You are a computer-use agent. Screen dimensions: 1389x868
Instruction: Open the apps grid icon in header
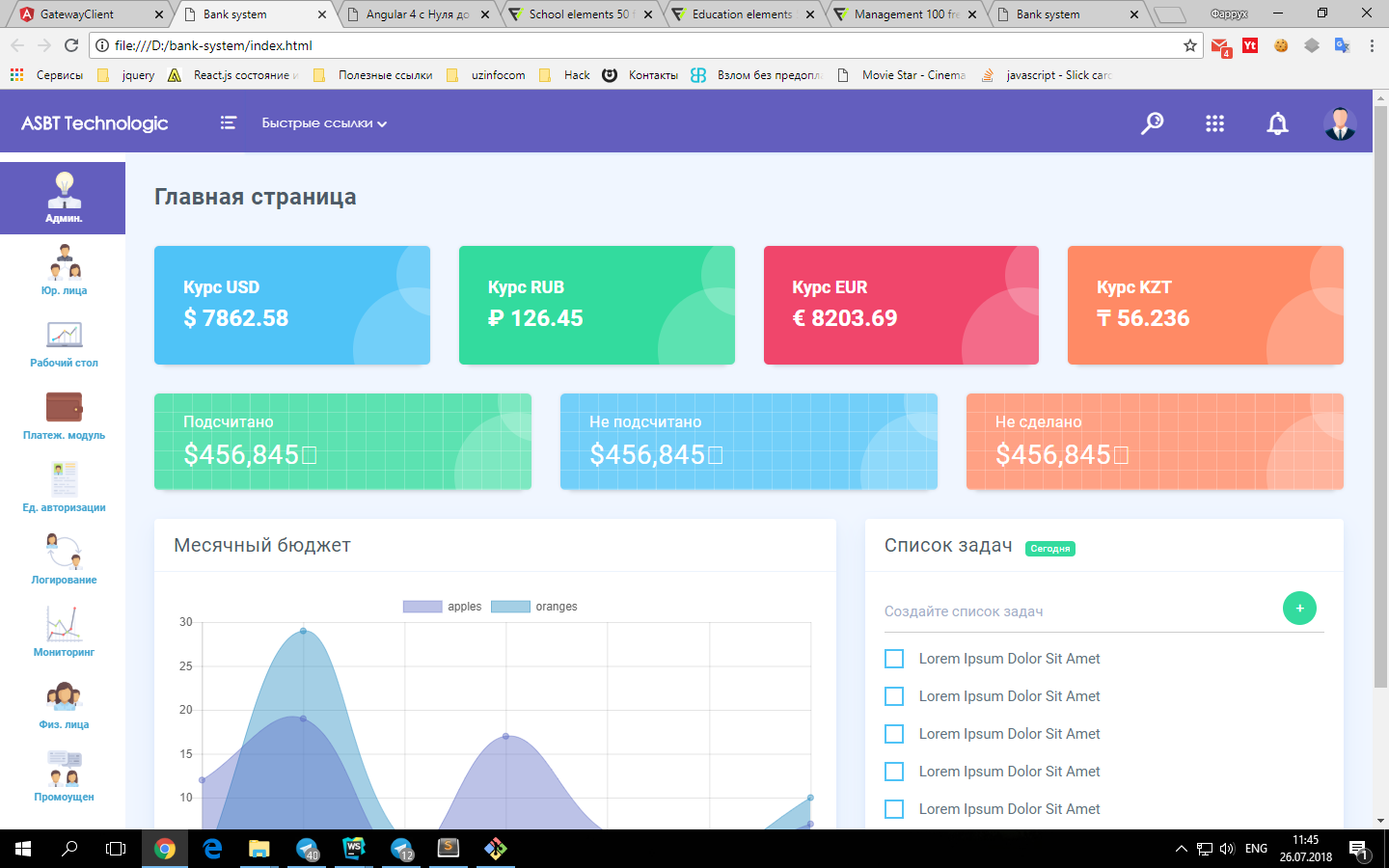coord(1214,123)
